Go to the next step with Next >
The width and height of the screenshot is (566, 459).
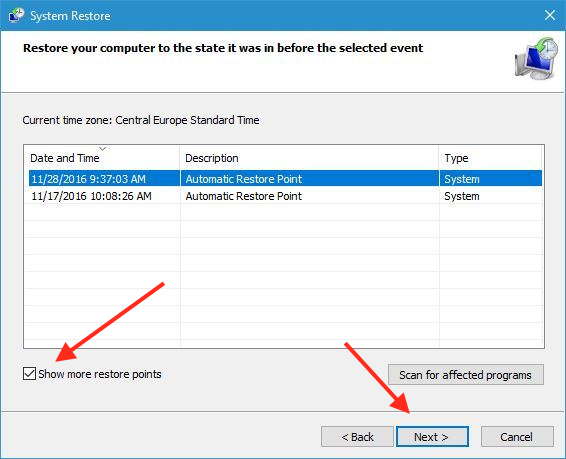(432, 437)
